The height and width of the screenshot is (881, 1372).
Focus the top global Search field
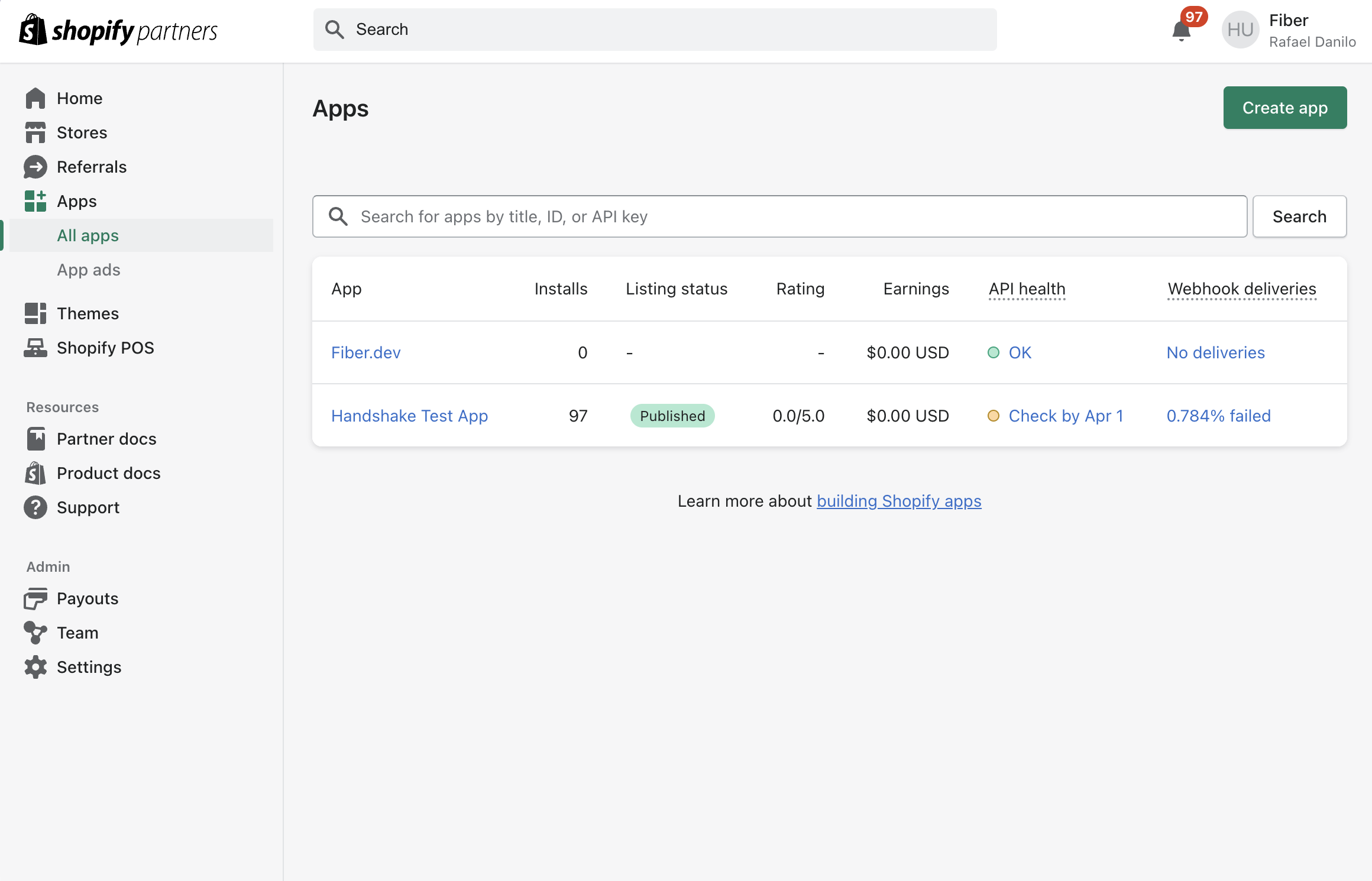[x=655, y=30]
